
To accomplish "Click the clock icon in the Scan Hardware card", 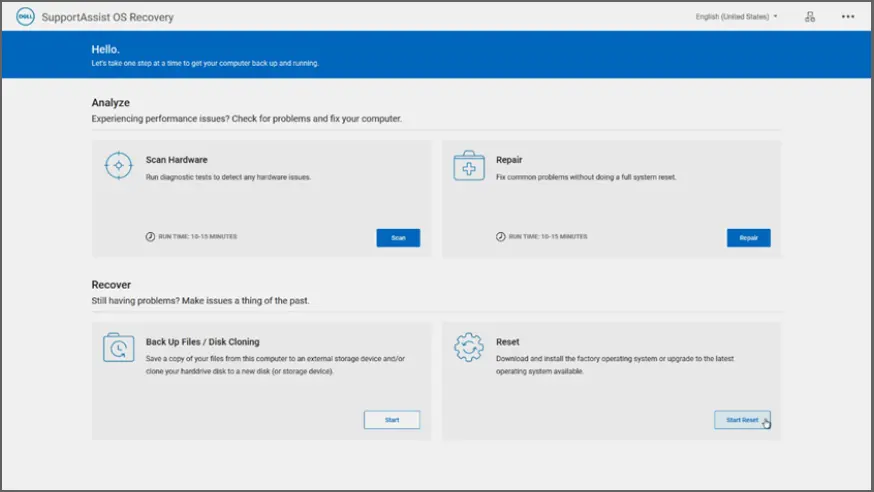I will click(x=149, y=237).
